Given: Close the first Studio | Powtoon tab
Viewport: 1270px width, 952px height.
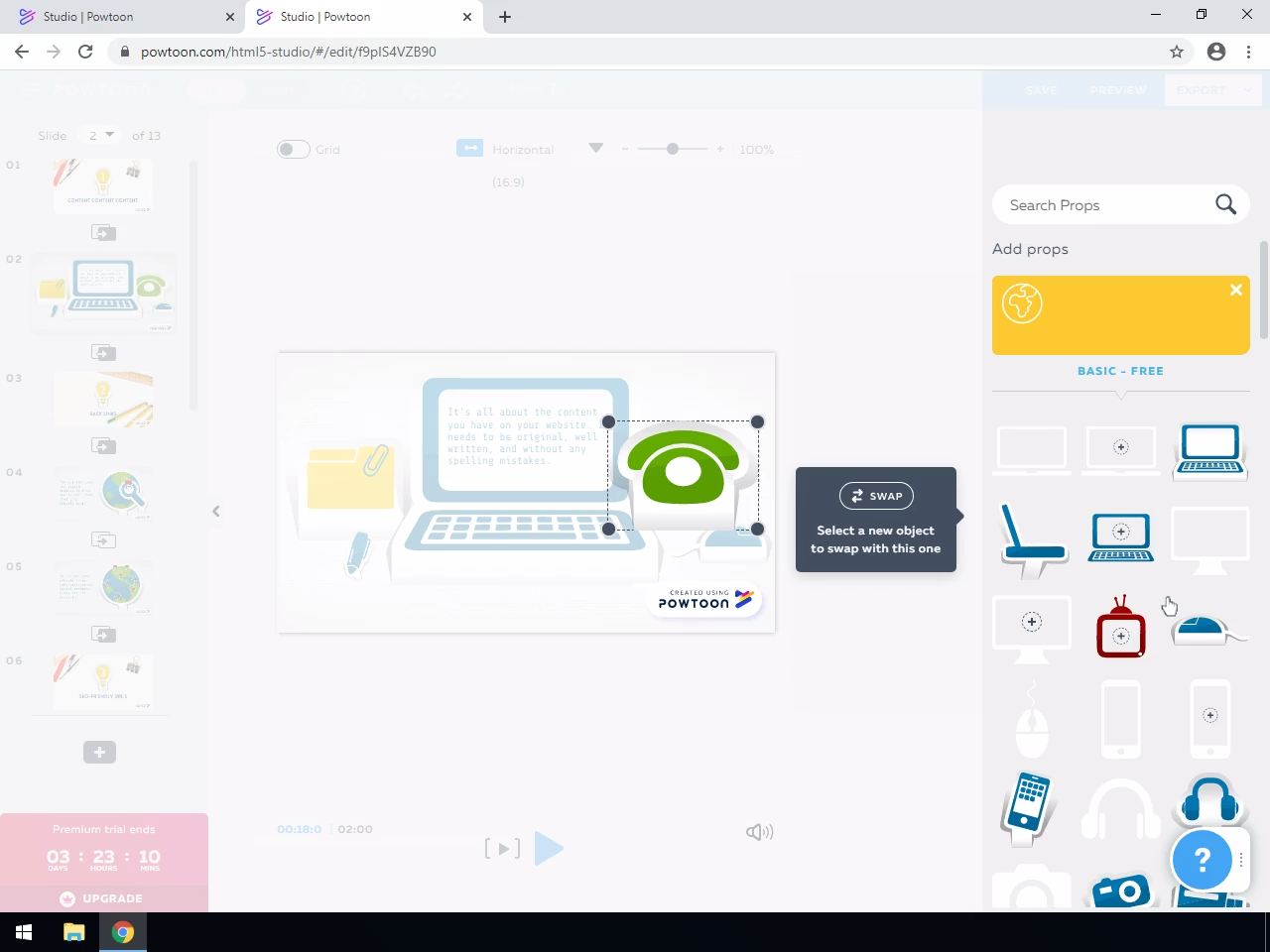Looking at the screenshot, I should click(230, 17).
